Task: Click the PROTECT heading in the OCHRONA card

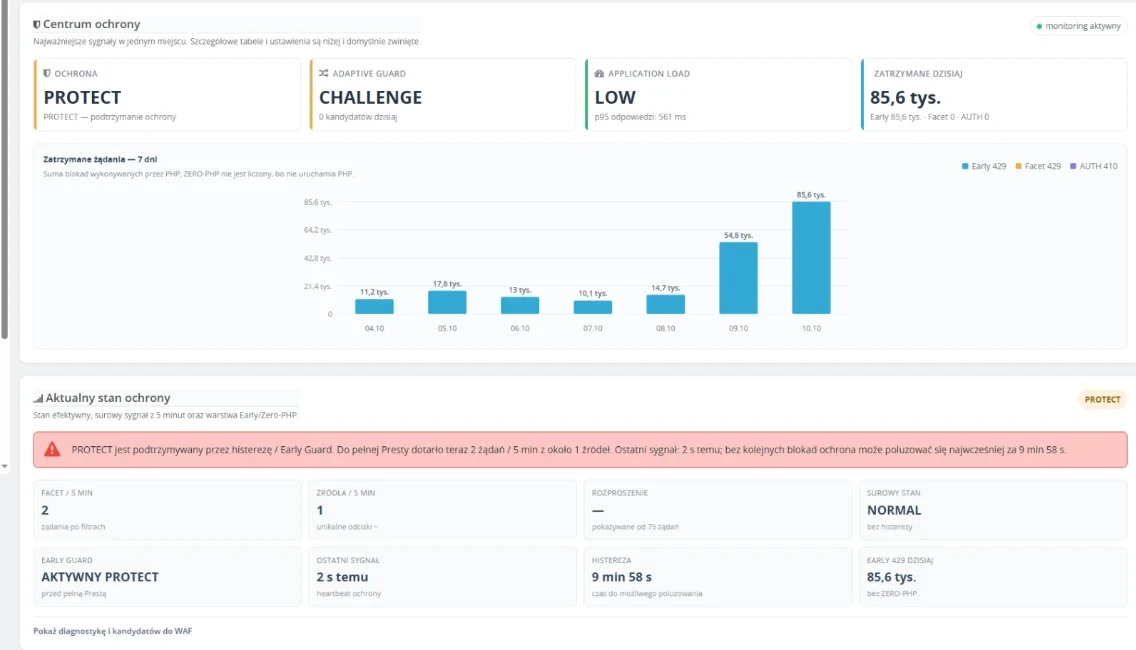Action: point(82,97)
